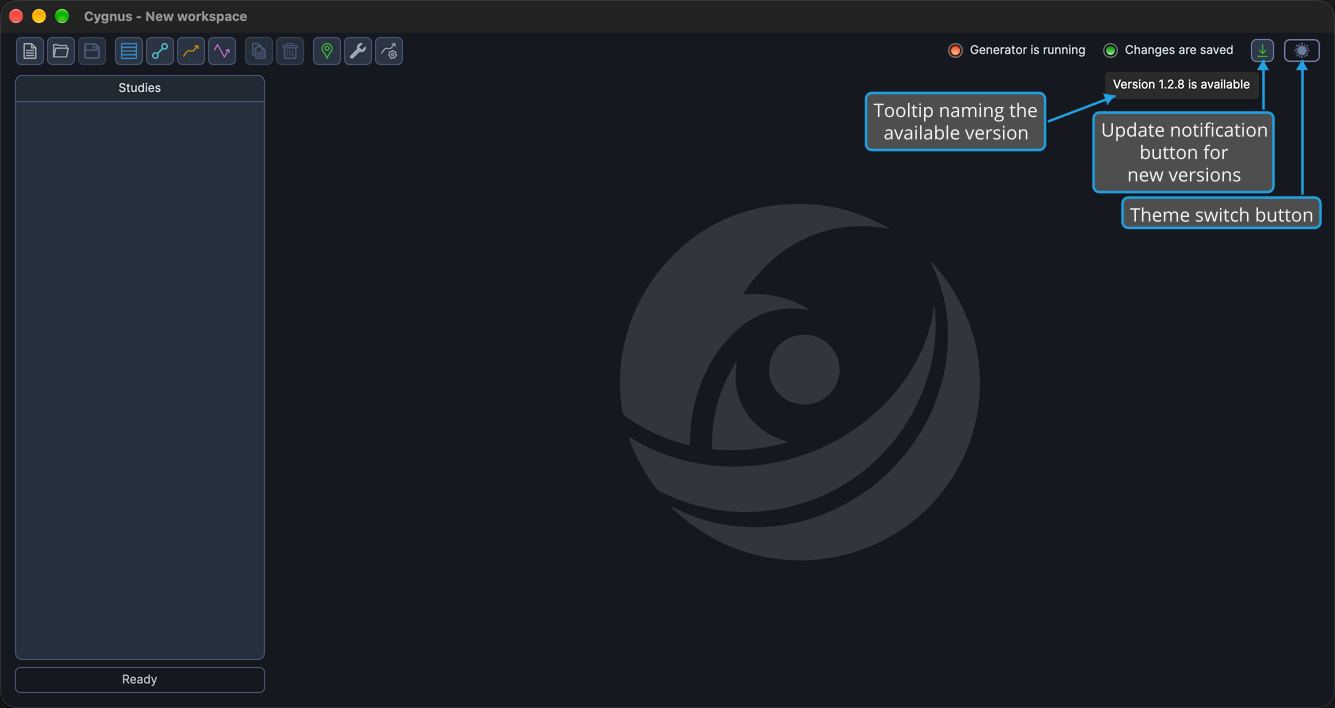
Task: Open a workspace using the folder icon
Action: 61,51
